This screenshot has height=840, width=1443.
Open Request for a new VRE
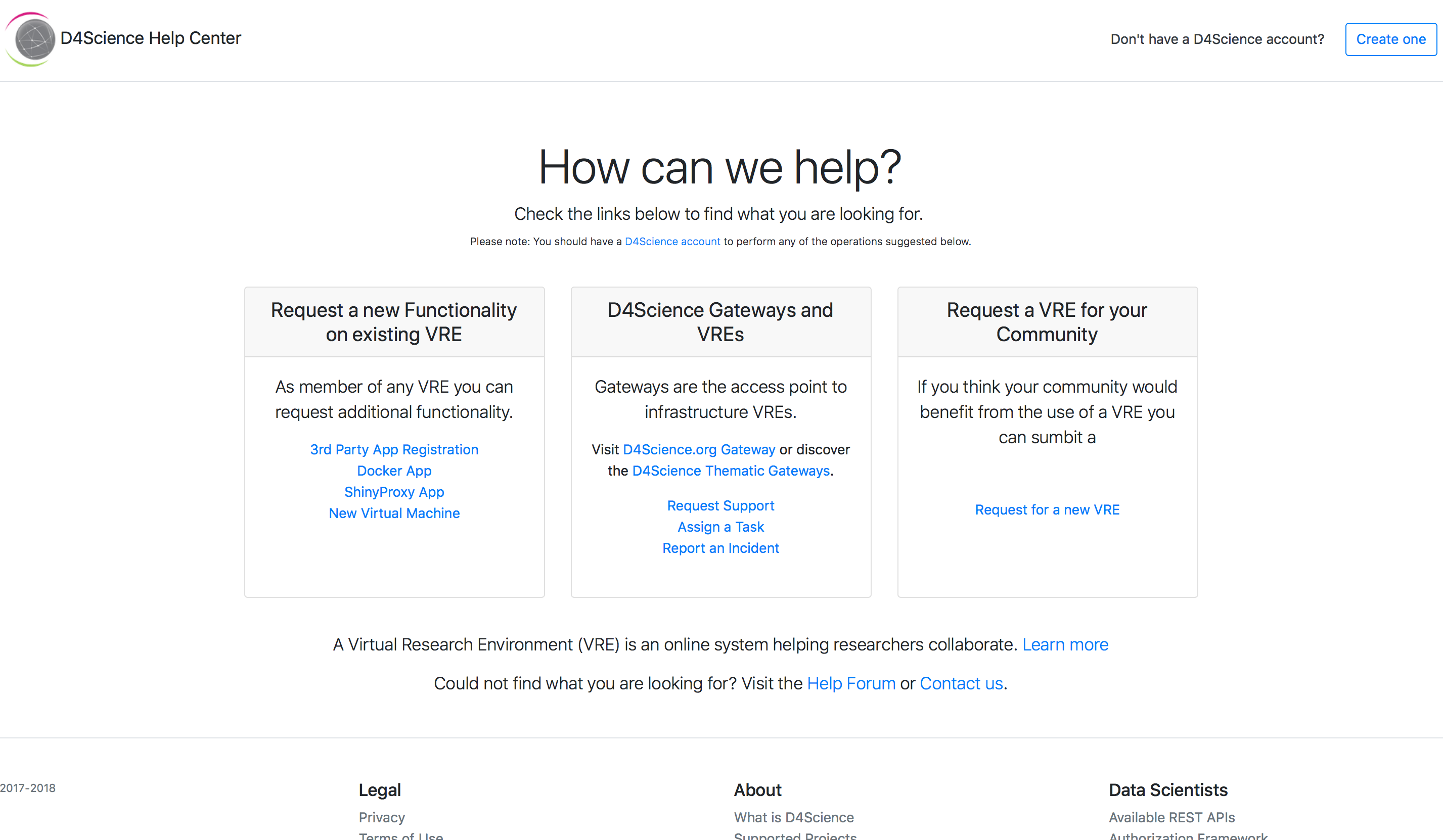pos(1047,509)
